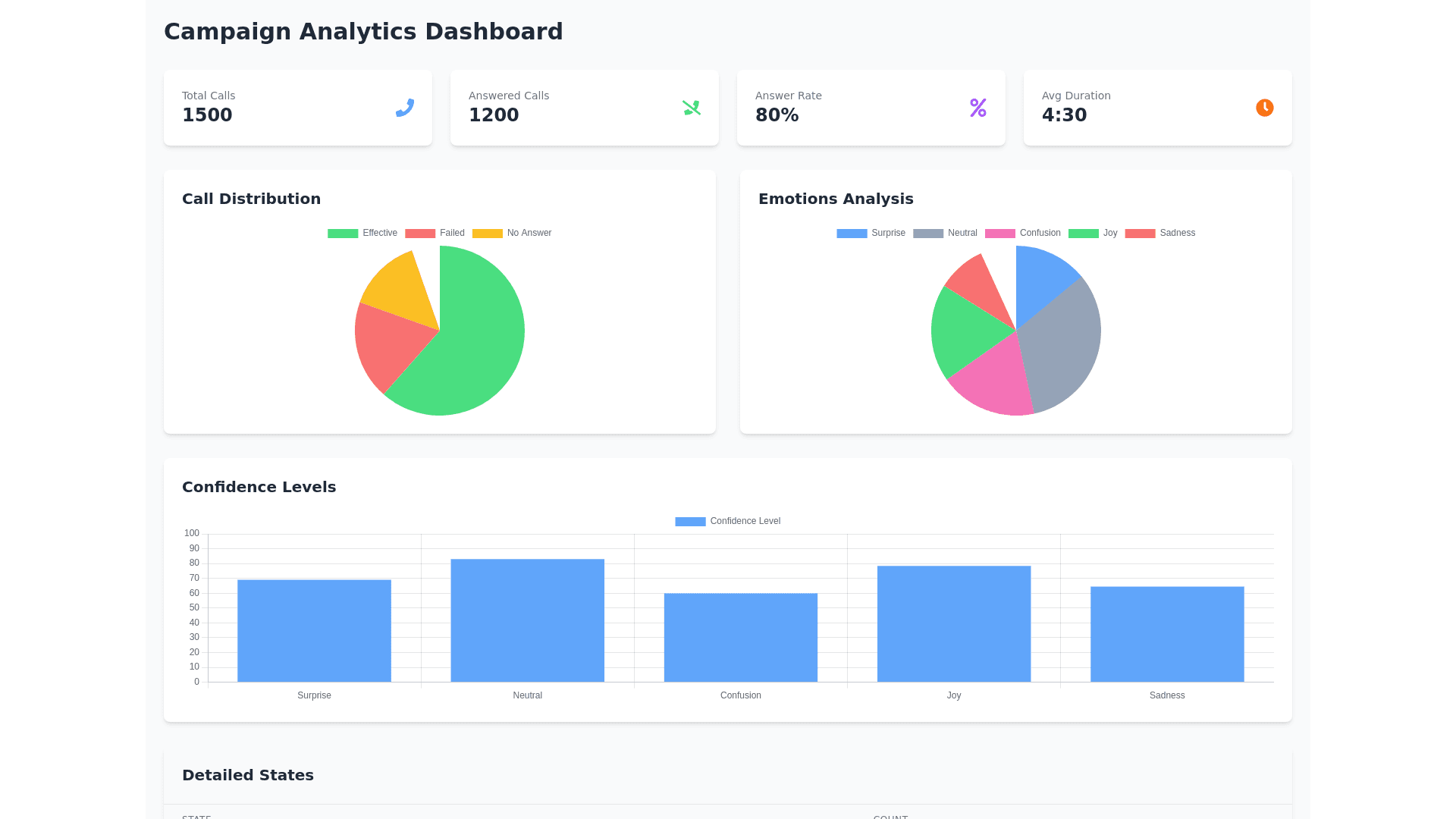
Task: Toggle the Confidence Level legend item
Action: tap(727, 521)
